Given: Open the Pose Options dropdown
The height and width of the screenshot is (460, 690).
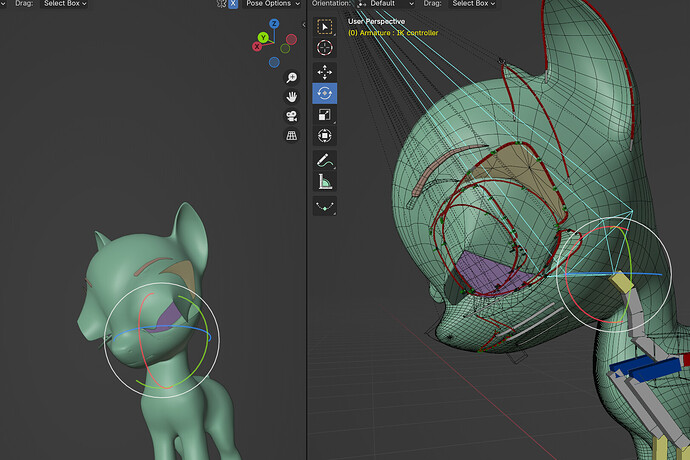Looking at the screenshot, I should click(x=272, y=4).
